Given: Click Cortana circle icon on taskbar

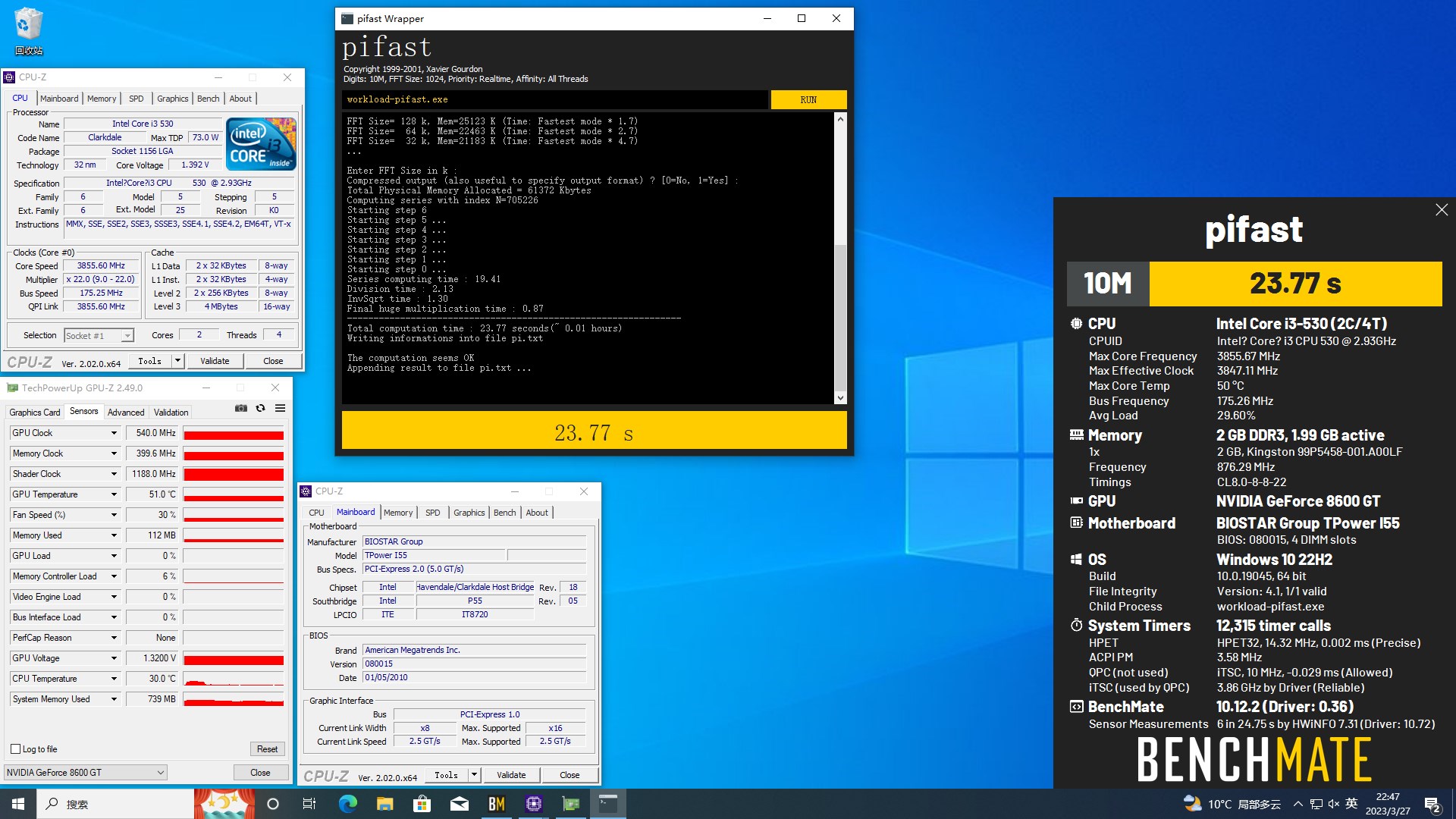Looking at the screenshot, I should point(273,804).
